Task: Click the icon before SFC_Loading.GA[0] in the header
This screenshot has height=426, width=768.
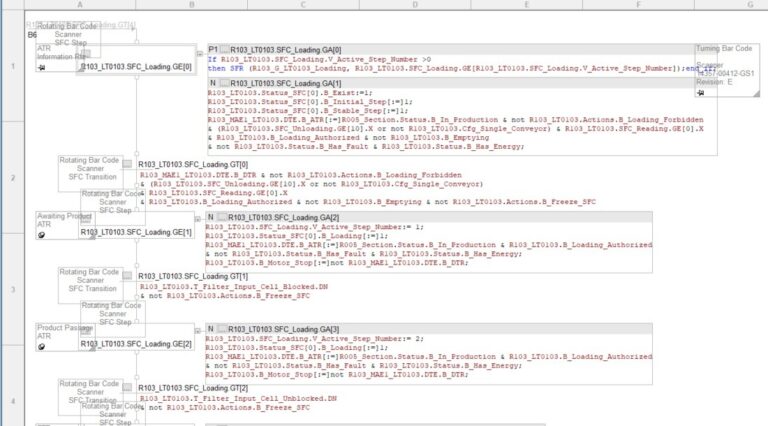Action: click(224, 49)
